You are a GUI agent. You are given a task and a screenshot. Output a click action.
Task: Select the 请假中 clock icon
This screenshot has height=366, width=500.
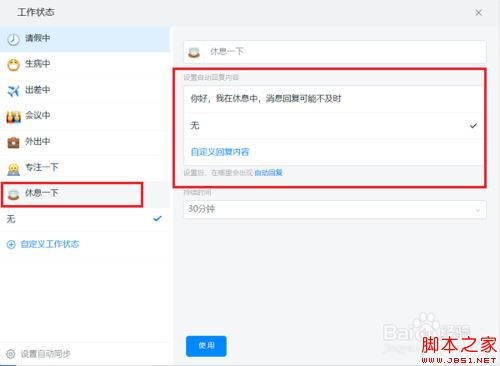pyautogui.click(x=13, y=39)
